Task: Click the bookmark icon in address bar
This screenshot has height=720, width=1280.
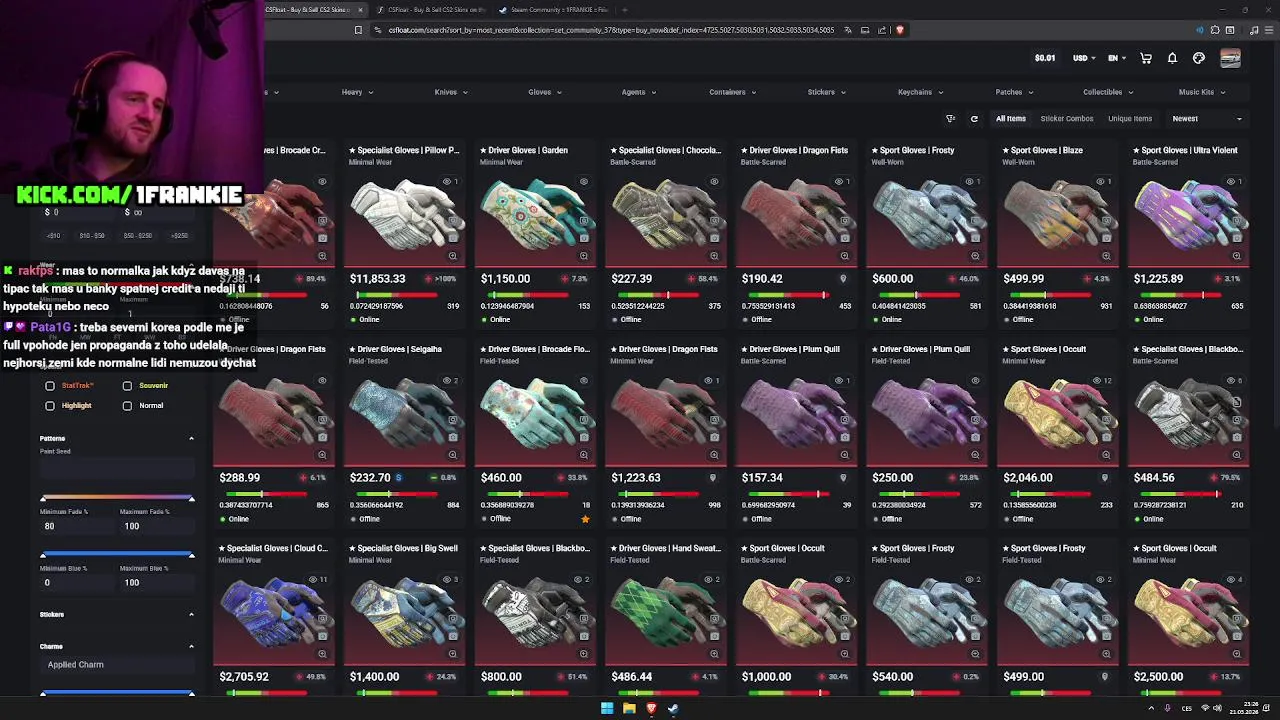Action: pos(358,30)
